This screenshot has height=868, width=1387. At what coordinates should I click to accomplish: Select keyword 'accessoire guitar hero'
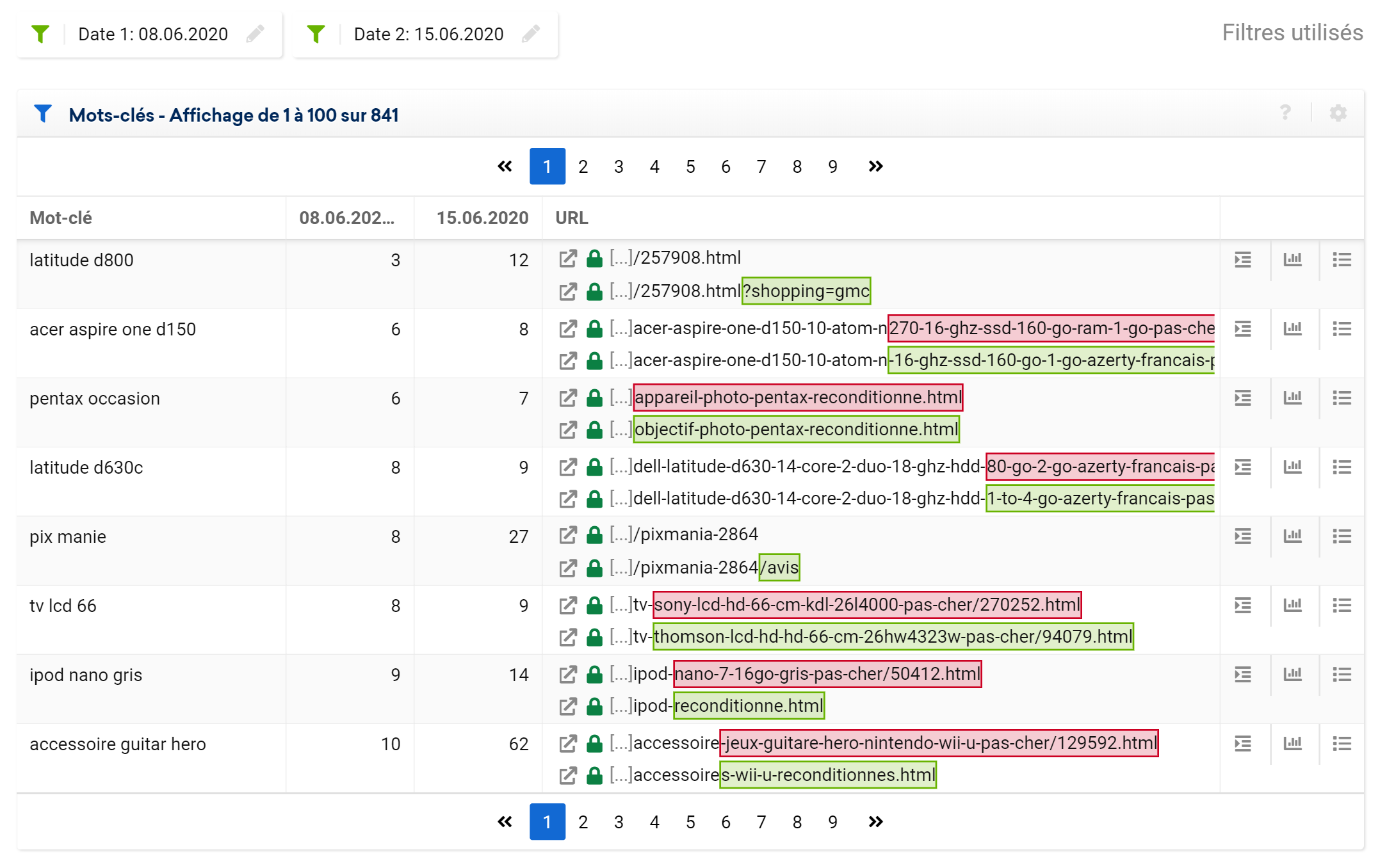tap(118, 744)
